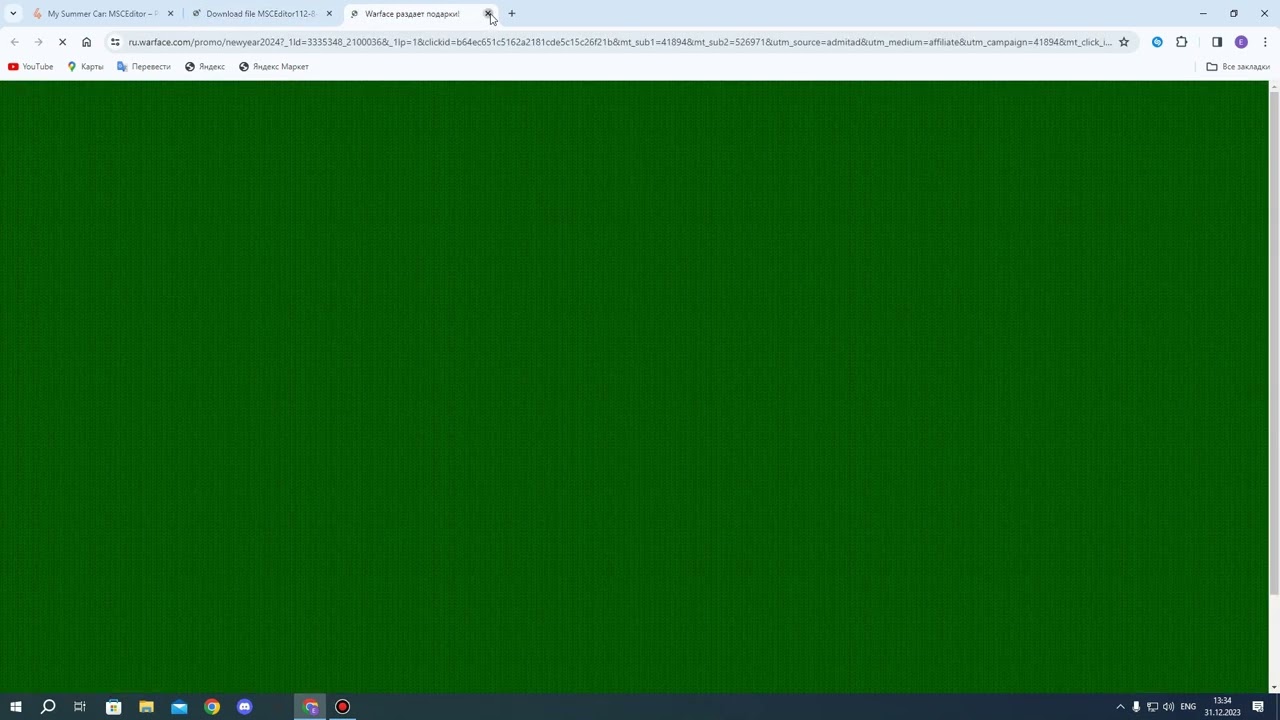Open the Windows Start menu
The width and height of the screenshot is (1280, 720).
(x=15, y=707)
